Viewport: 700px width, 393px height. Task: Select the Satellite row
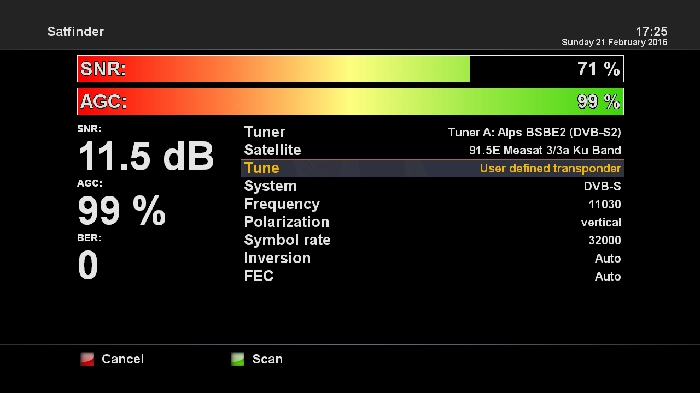tap(432, 150)
